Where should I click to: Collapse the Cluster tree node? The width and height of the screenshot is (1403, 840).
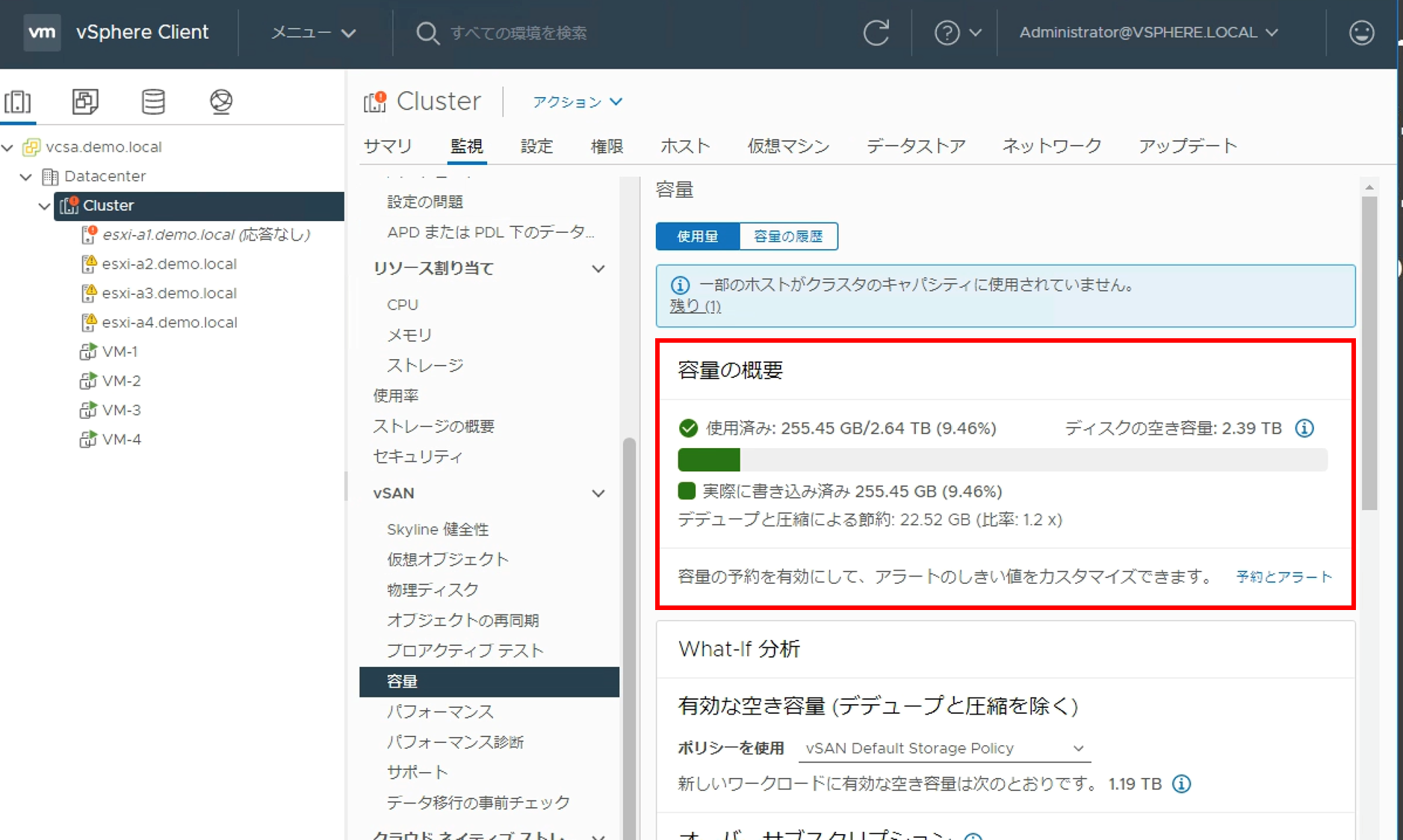click(44, 205)
